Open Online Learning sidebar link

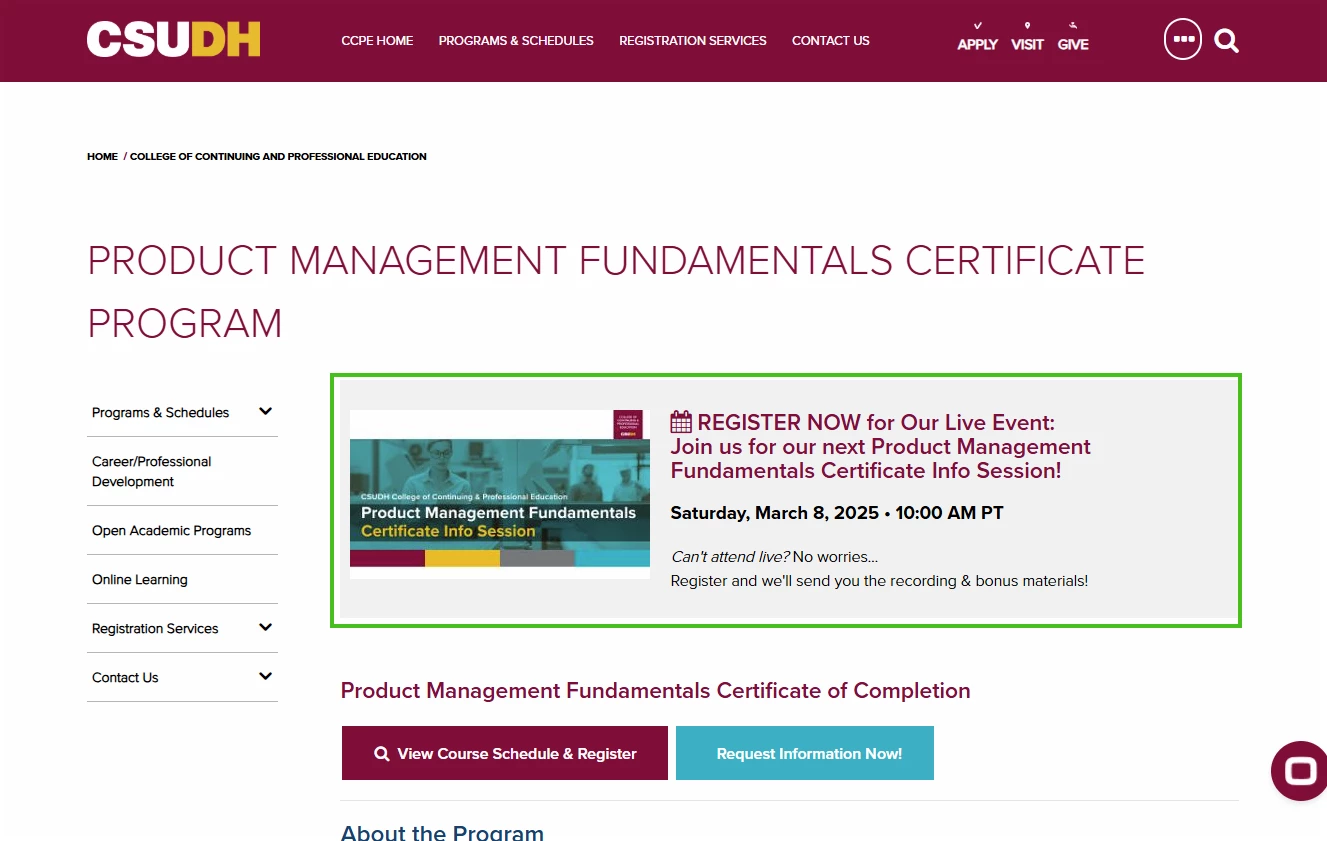pyautogui.click(x=140, y=580)
